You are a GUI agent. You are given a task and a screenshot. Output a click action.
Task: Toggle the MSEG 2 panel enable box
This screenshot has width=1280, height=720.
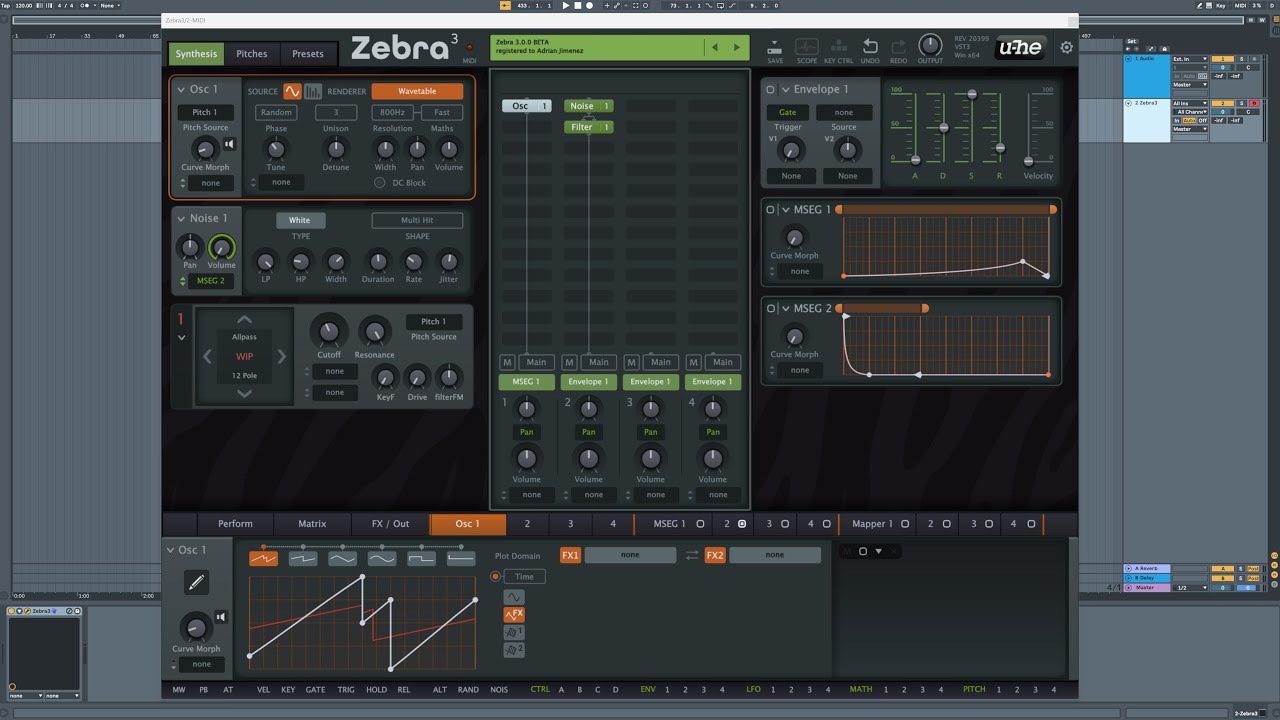pos(770,309)
